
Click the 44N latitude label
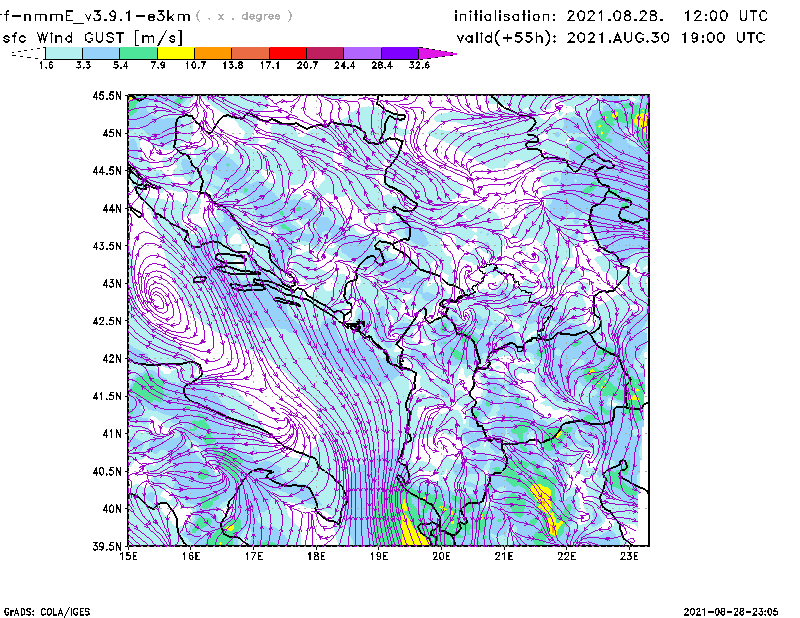tap(112, 208)
